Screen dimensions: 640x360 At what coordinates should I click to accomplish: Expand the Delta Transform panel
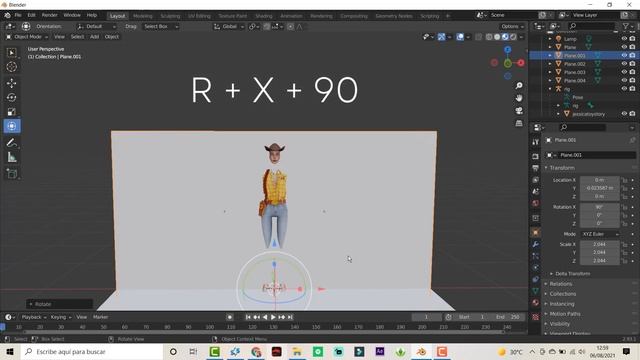[573, 274]
